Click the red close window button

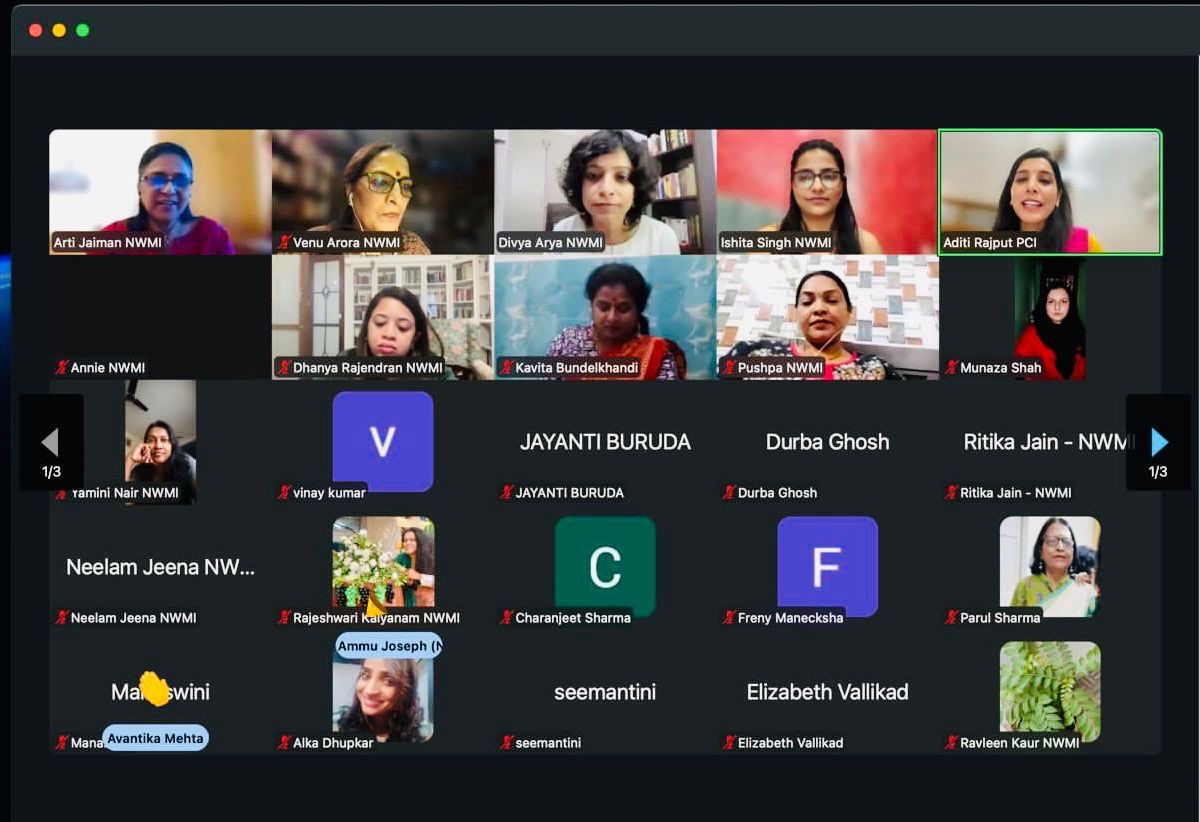click(36, 30)
